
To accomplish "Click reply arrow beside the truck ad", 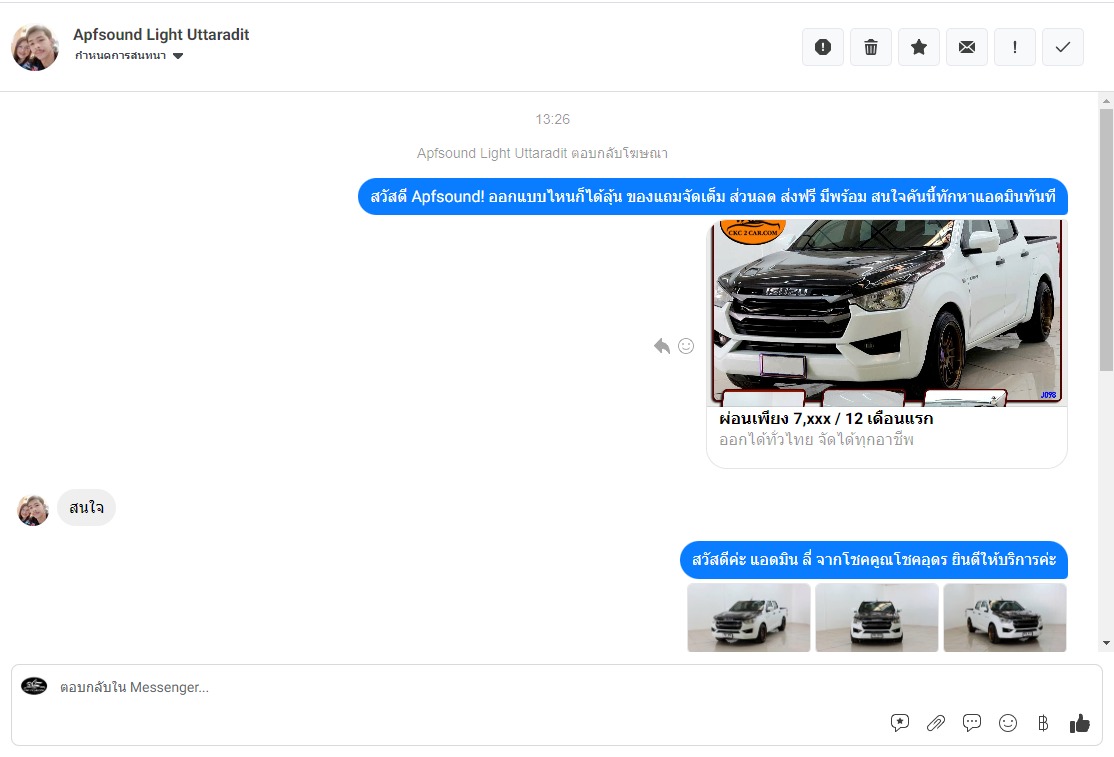I will 662,346.
